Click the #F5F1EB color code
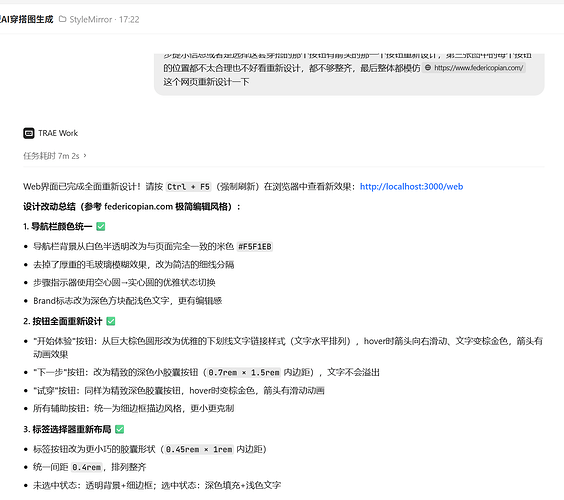Screen dimensions: 564x500 click(255, 246)
